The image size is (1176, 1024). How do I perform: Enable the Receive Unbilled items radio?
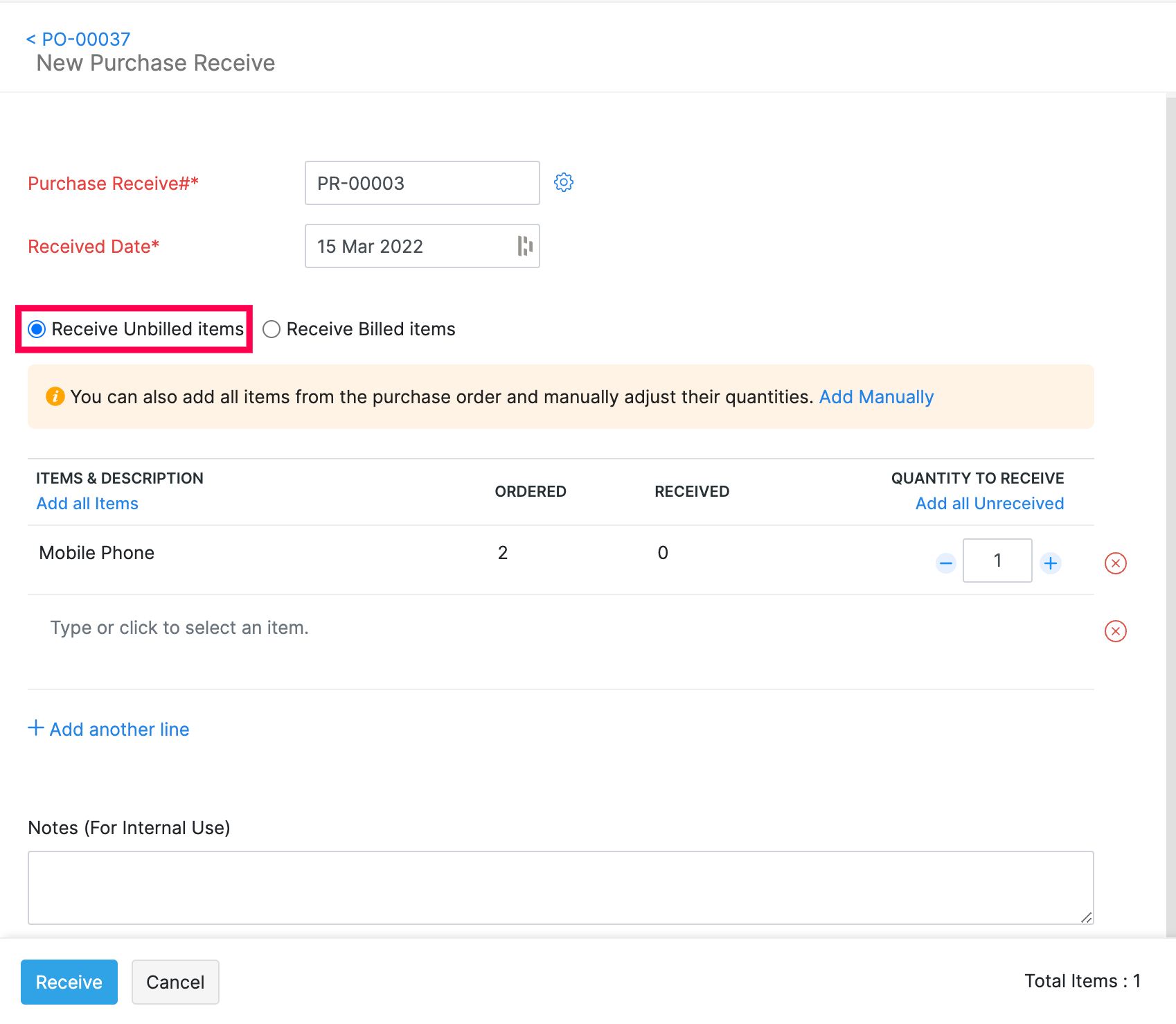coord(36,329)
